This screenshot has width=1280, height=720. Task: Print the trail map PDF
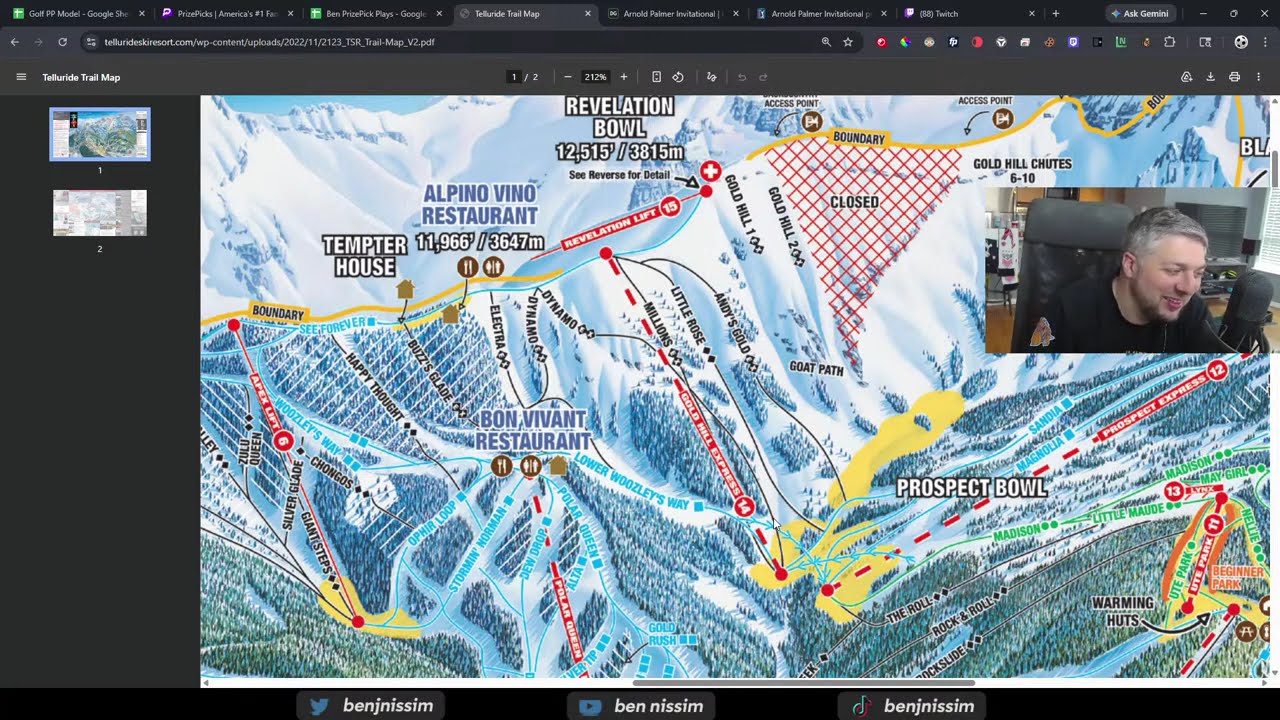(x=1235, y=77)
